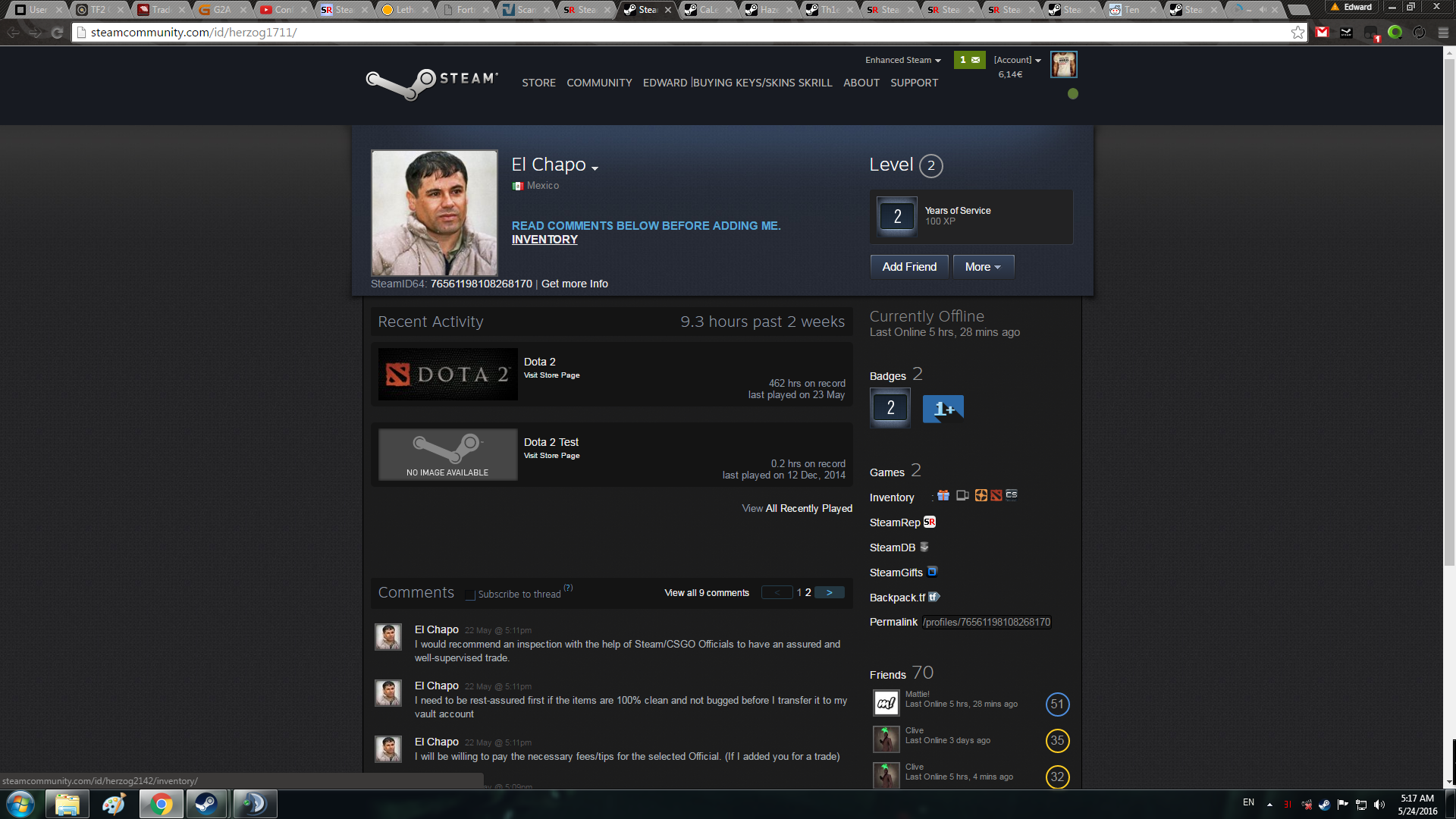Click the Add Friend button

tap(909, 267)
